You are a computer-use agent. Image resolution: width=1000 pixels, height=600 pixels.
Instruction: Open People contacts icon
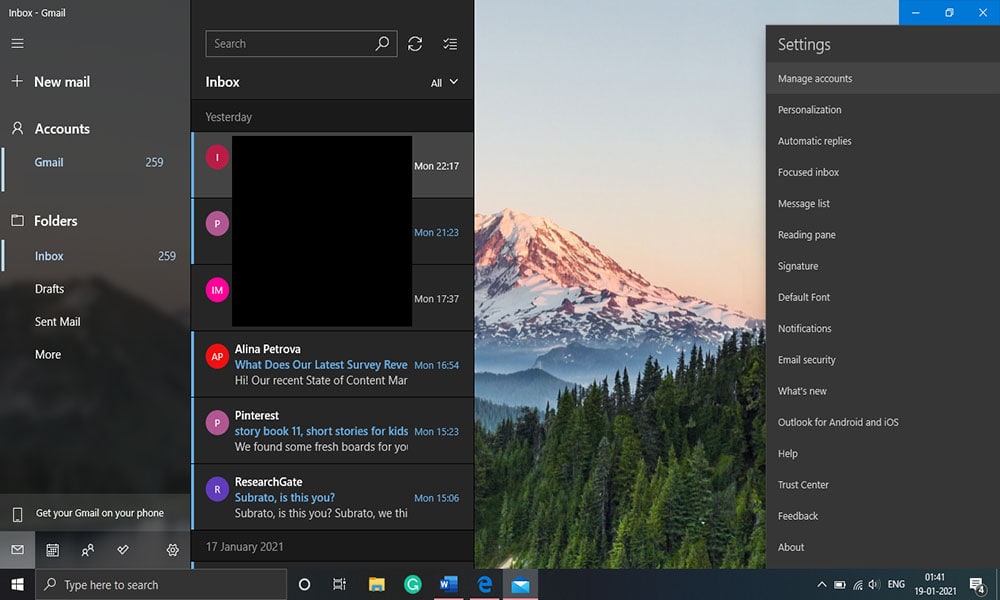[x=87, y=550]
